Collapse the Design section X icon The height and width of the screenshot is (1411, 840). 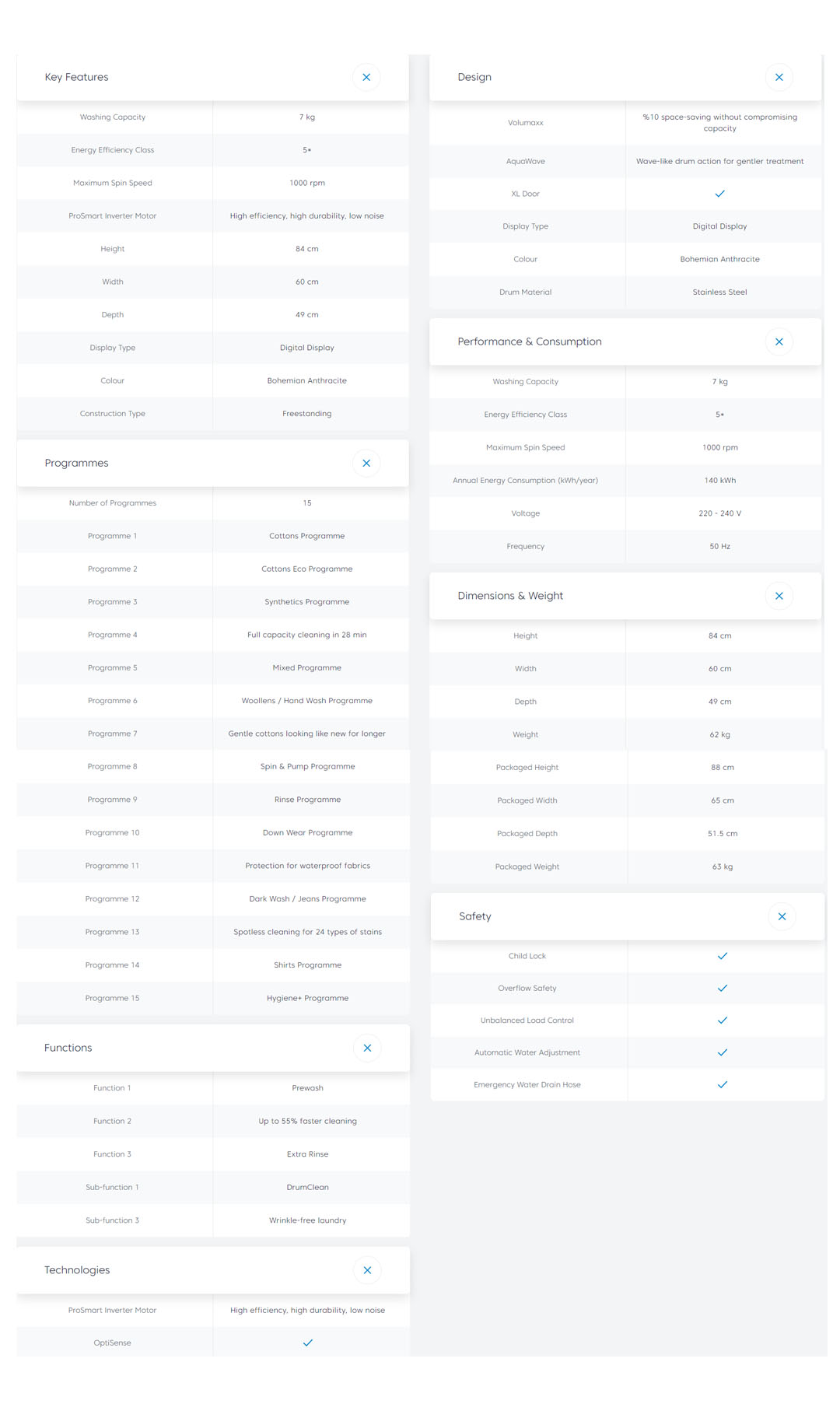[x=779, y=77]
